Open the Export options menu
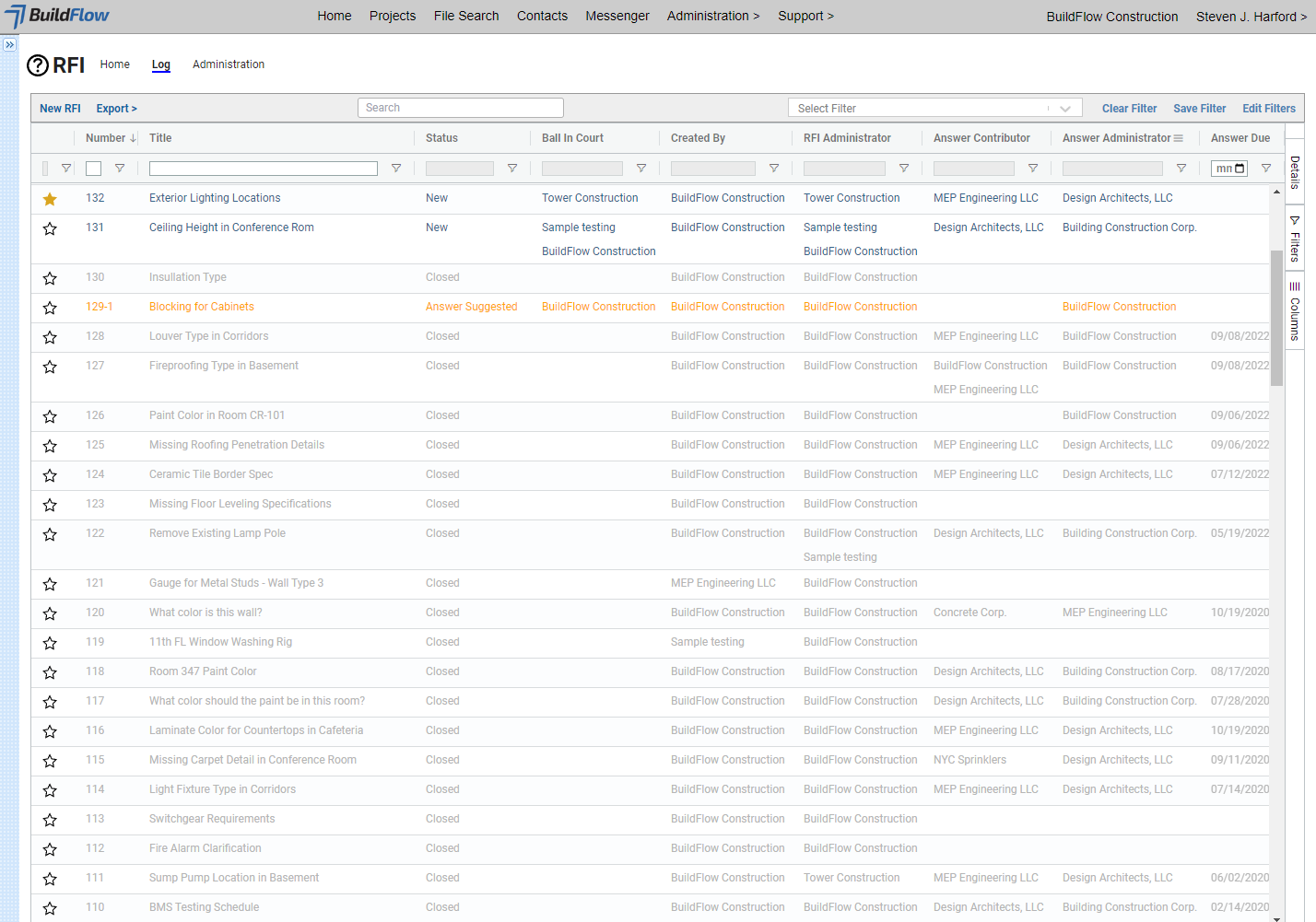1316x922 pixels. click(117, 109)
